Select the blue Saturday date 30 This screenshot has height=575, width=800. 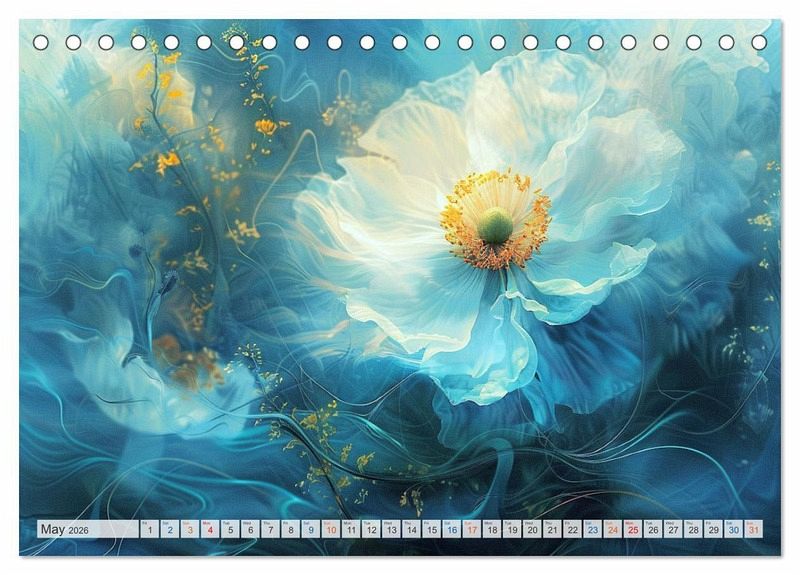coord(734,529)
